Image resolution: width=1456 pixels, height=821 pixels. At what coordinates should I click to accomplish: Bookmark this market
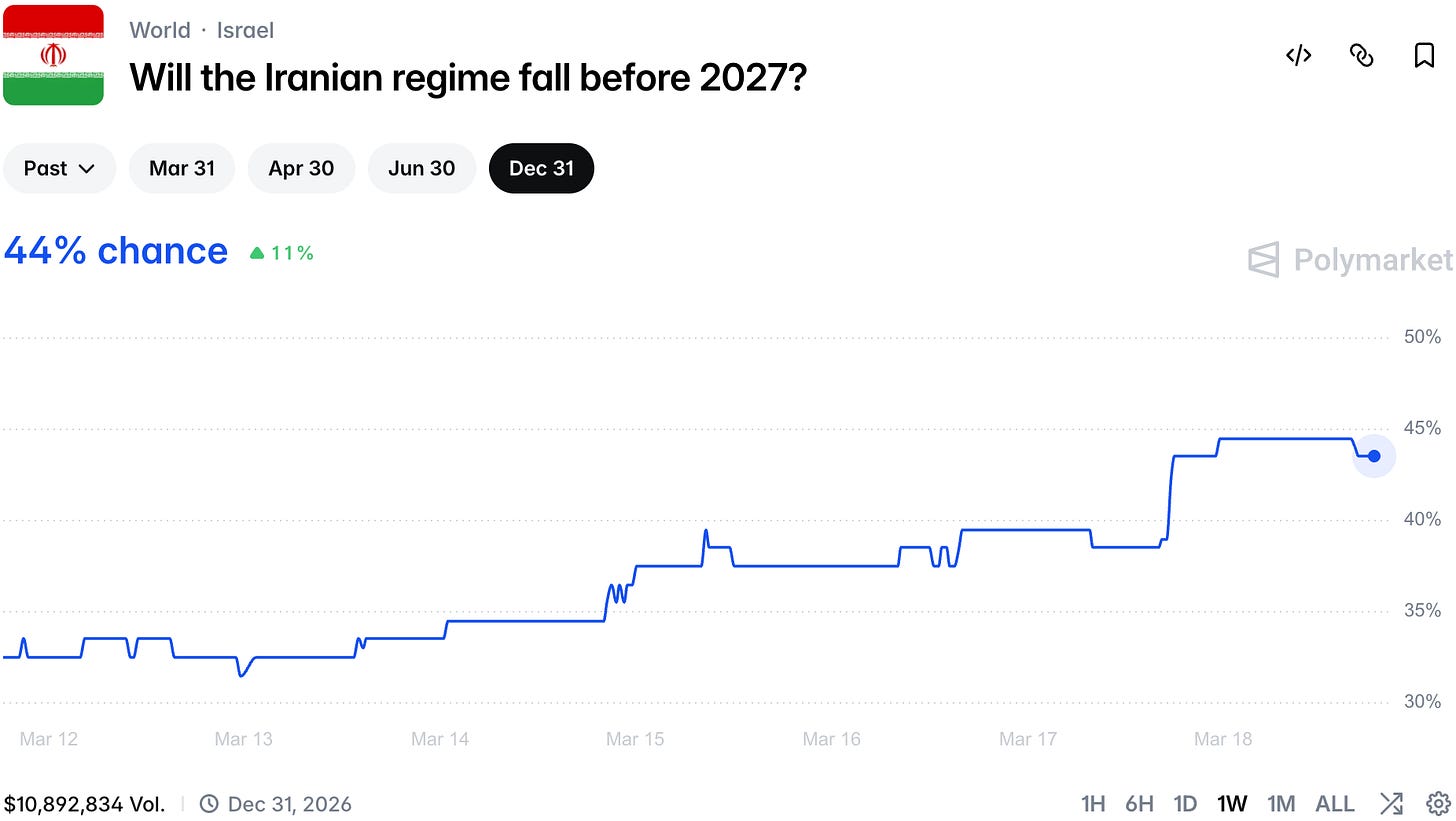[1424, 56]
